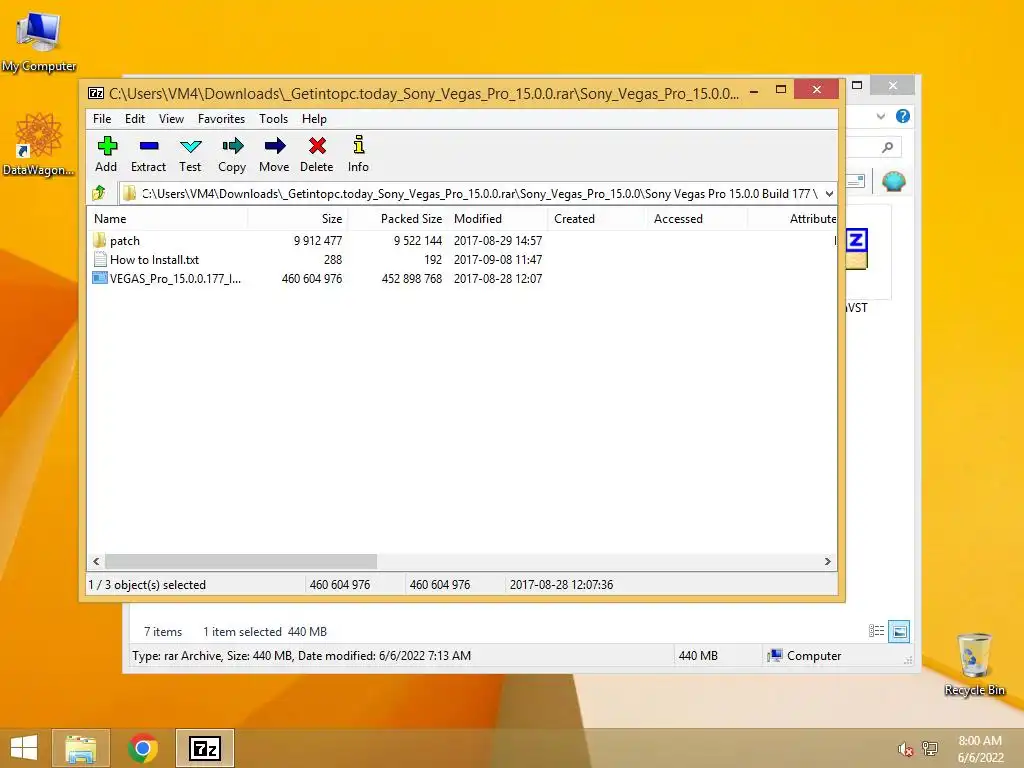Open the Edit menu

[x=135, y=119]
